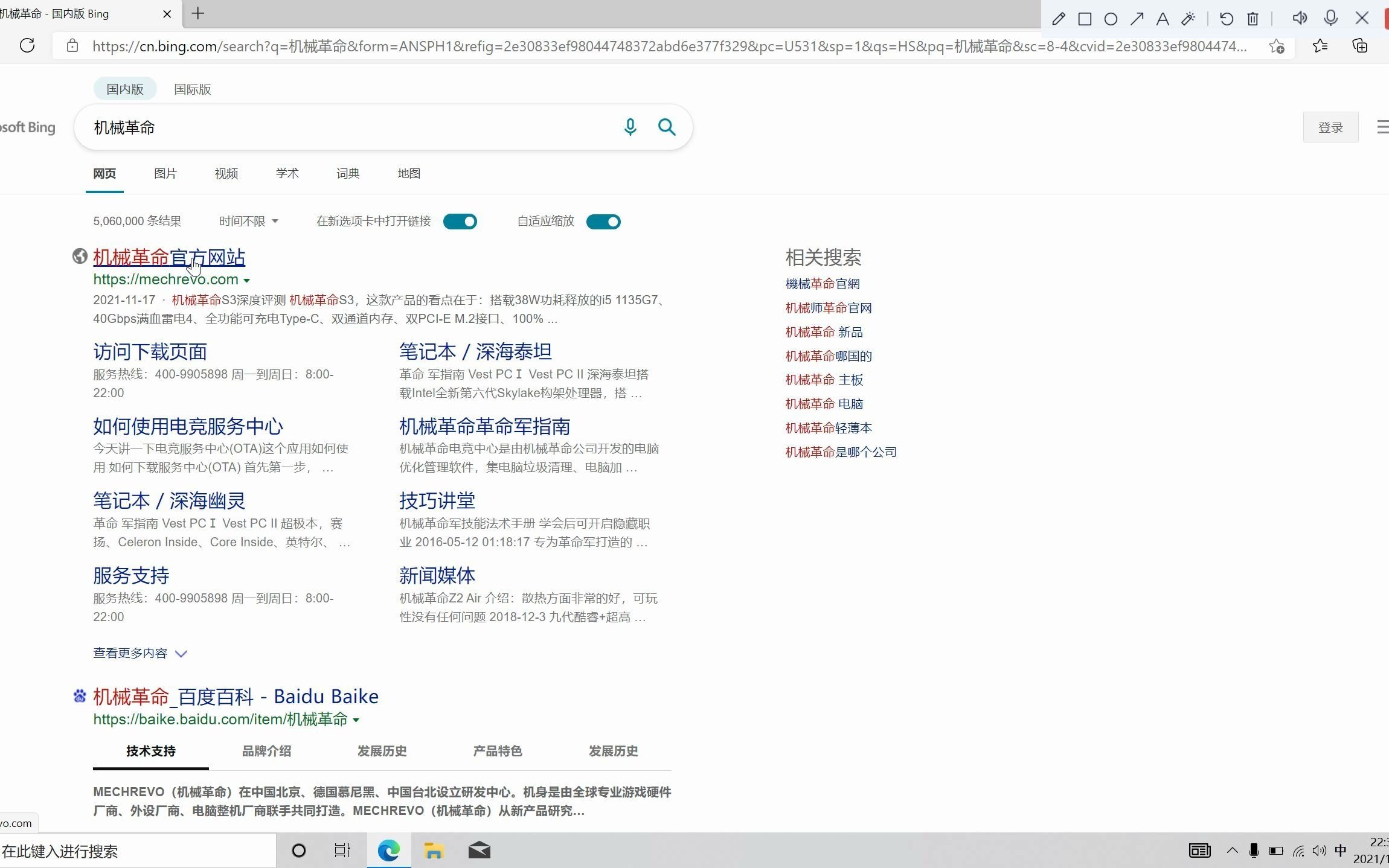
Task: Click Windows taskbar search box
Action: (x=138, y=851)
